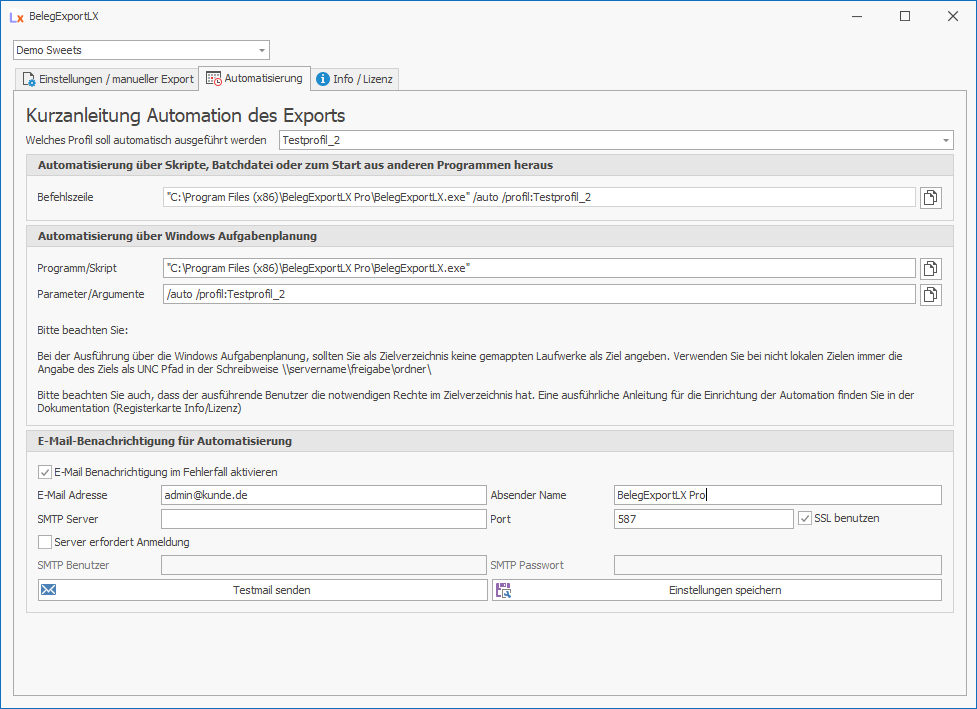The image size is (977, 709).
Task: Uncheck the SSL benutzen checkbox
Action: point(806,519)
